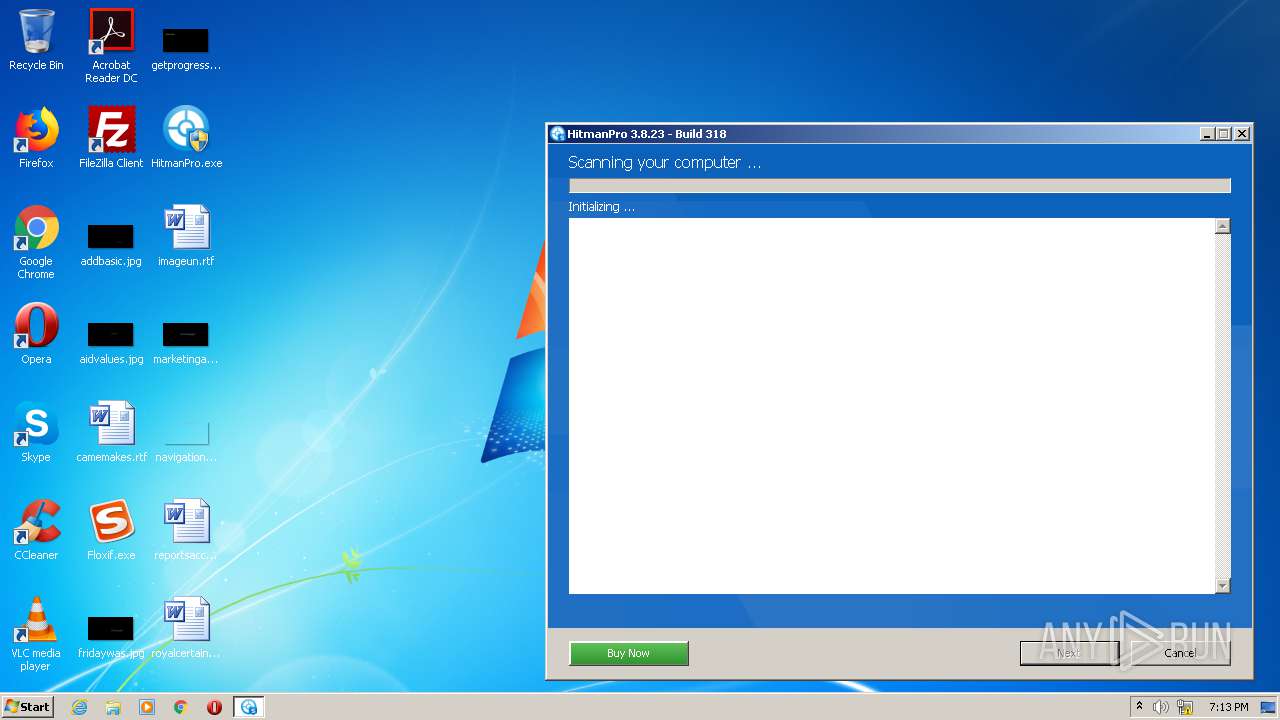Click 'Initializing ...' status text
1280x720 pixels.
point(601,207)
